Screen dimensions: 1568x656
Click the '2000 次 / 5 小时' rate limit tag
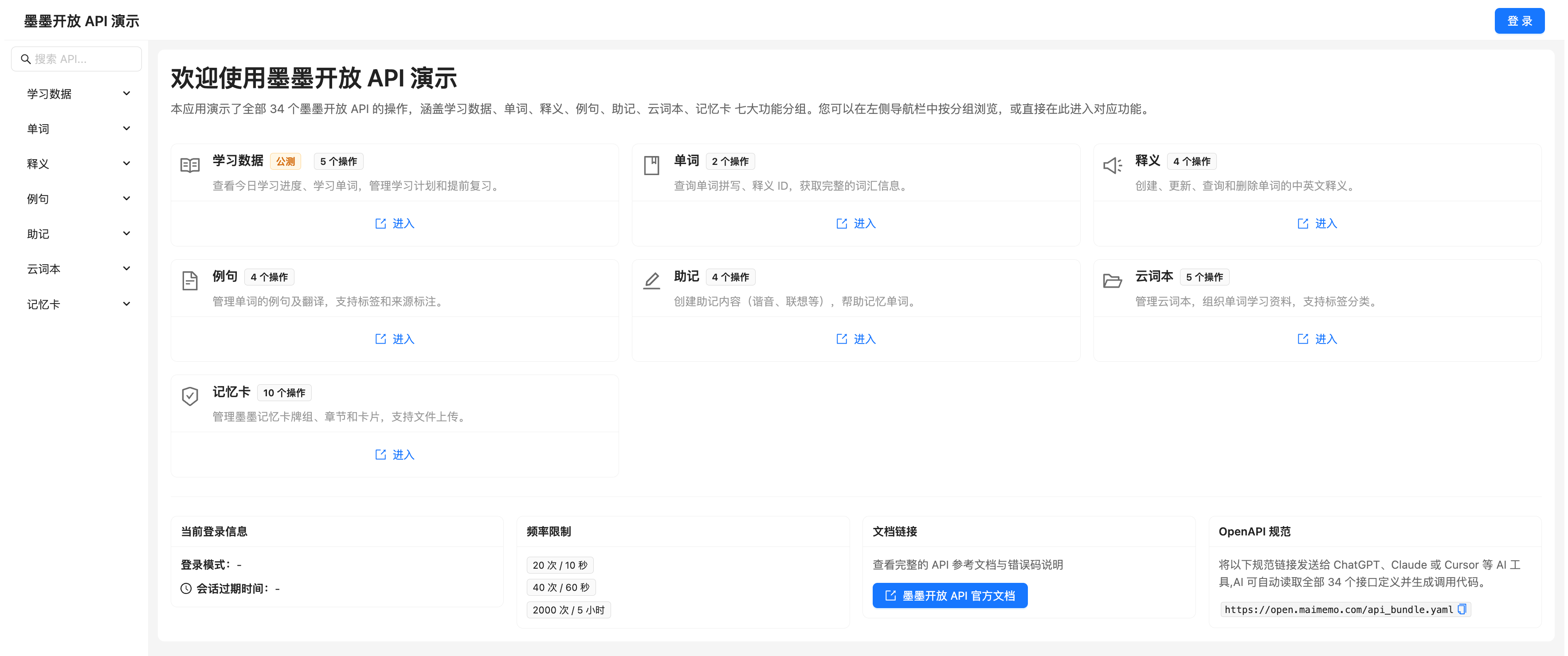click(x=568, y=610)
